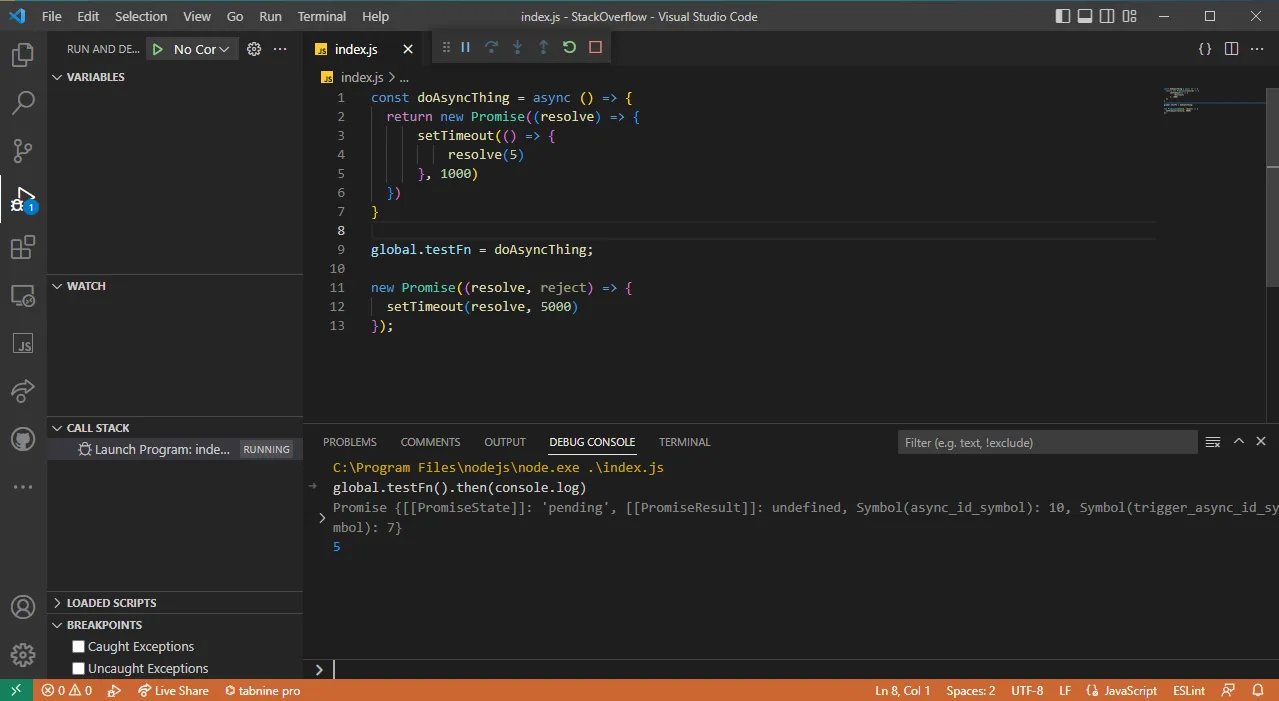Stop the debugging session
This screenshot has width=1279, height=701.
pos(595,48)
